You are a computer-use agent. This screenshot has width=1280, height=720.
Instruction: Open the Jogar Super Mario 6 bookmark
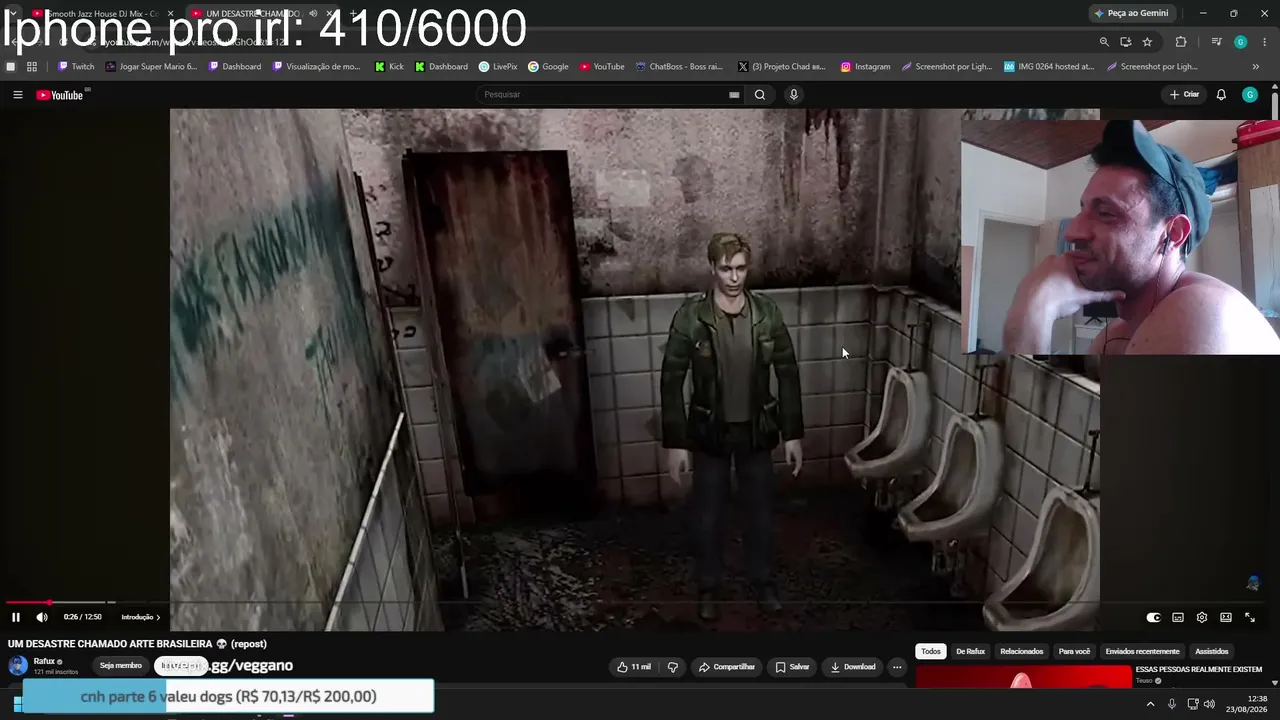(x=152, y=67)
